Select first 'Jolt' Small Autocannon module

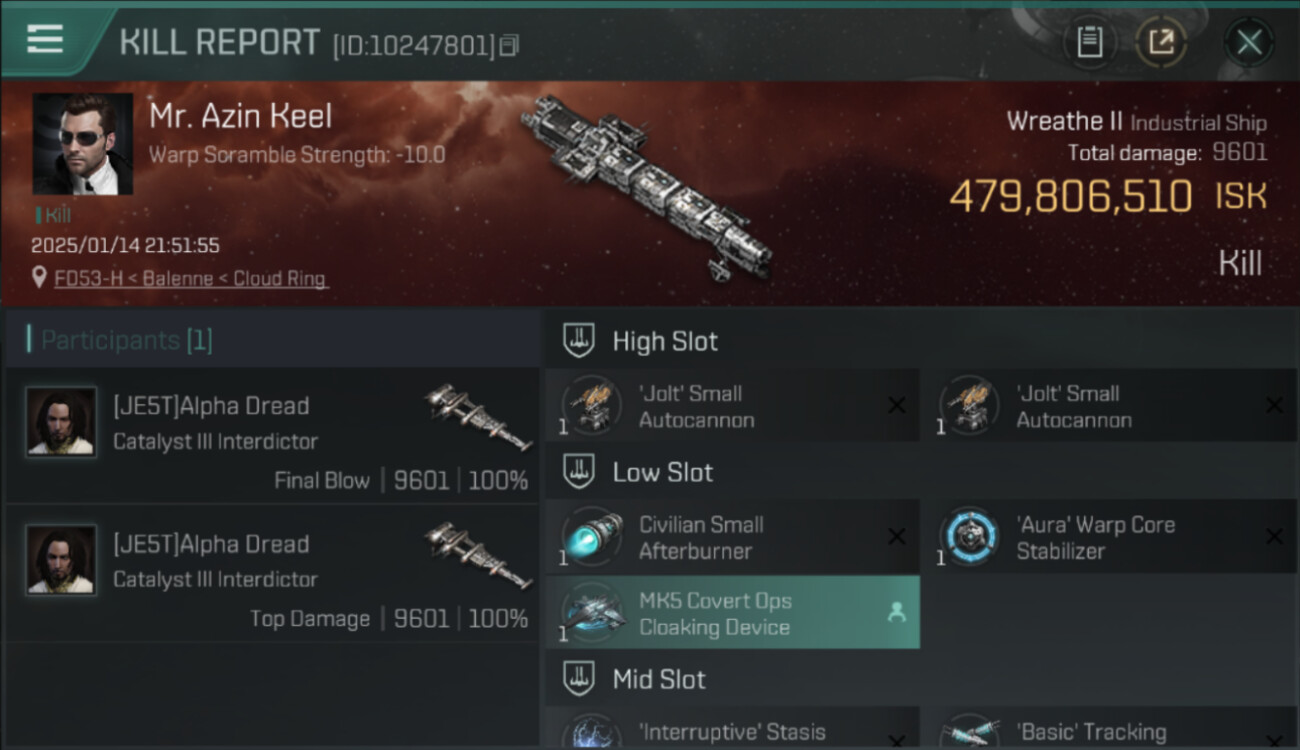click(732, 406)
